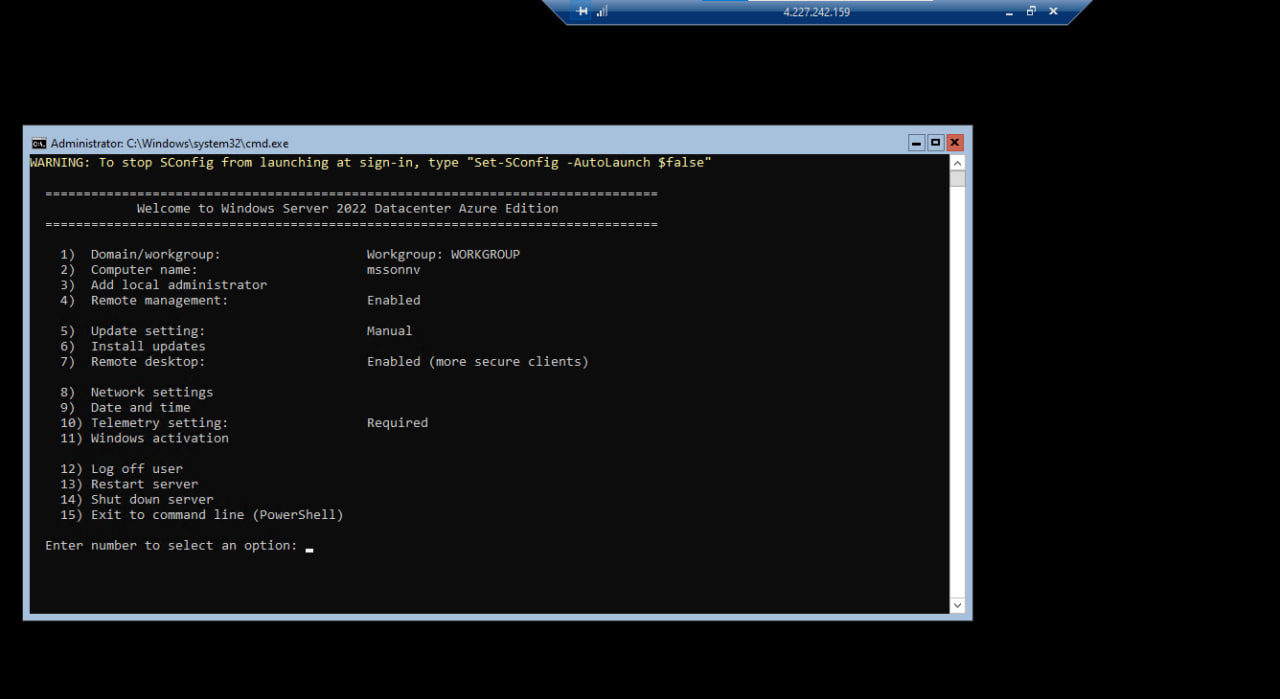
Task: Click the Welcome to Windows Server 2022 heading
Action: (x=348, y=208)
